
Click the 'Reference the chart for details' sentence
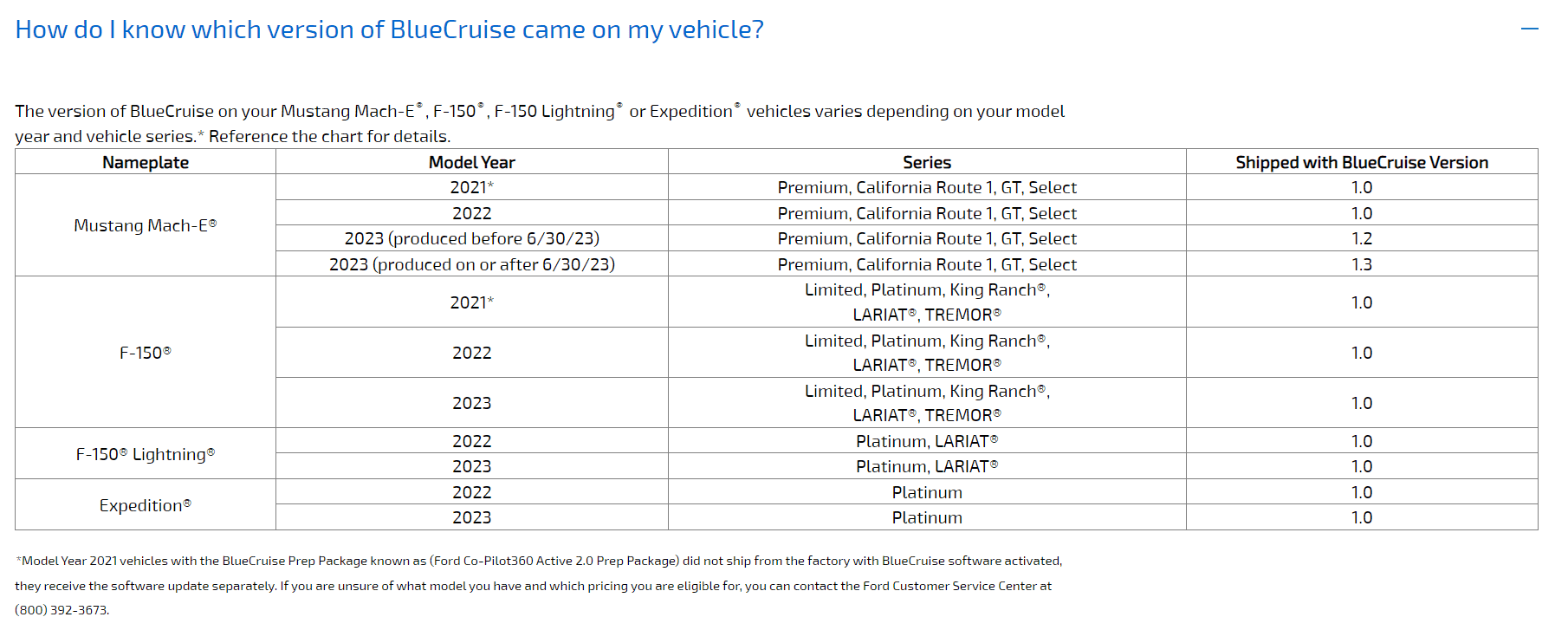(329, 136)
